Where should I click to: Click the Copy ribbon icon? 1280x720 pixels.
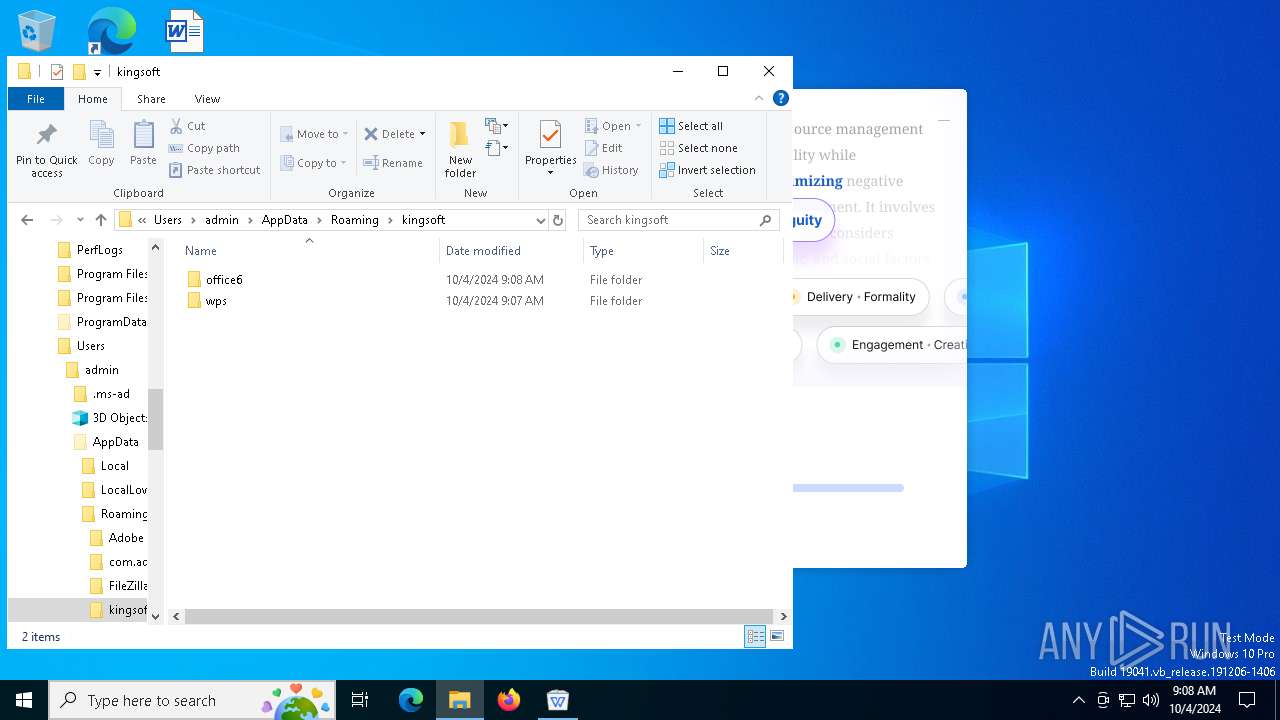101,136
